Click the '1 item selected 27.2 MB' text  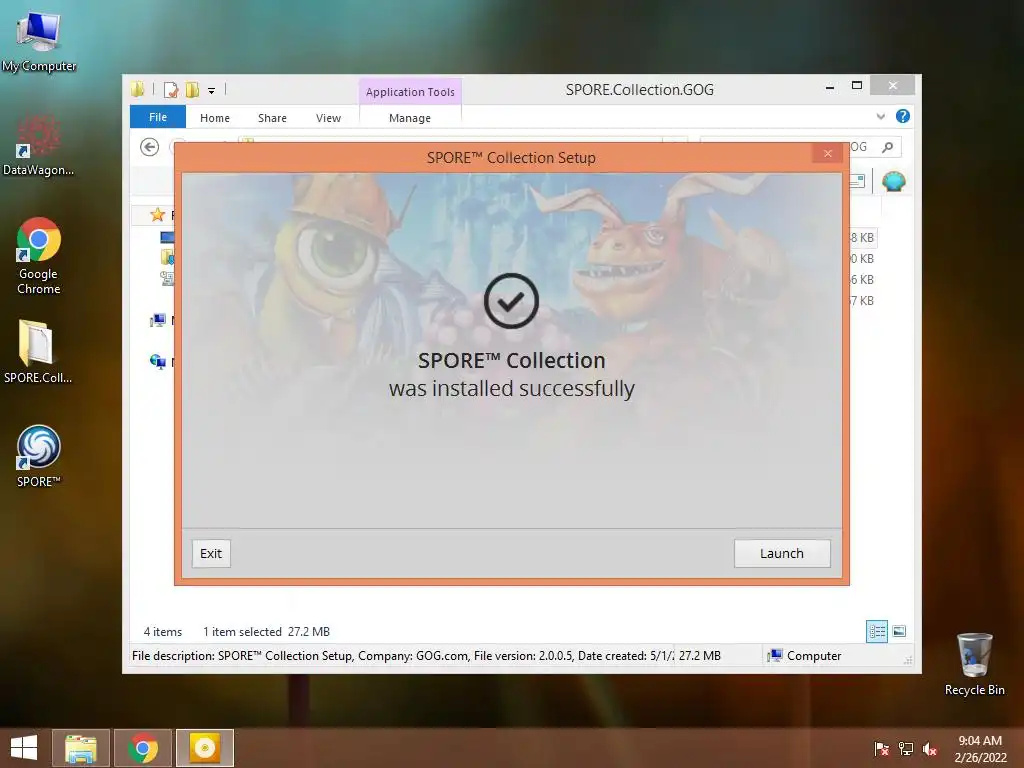point(266,632)
